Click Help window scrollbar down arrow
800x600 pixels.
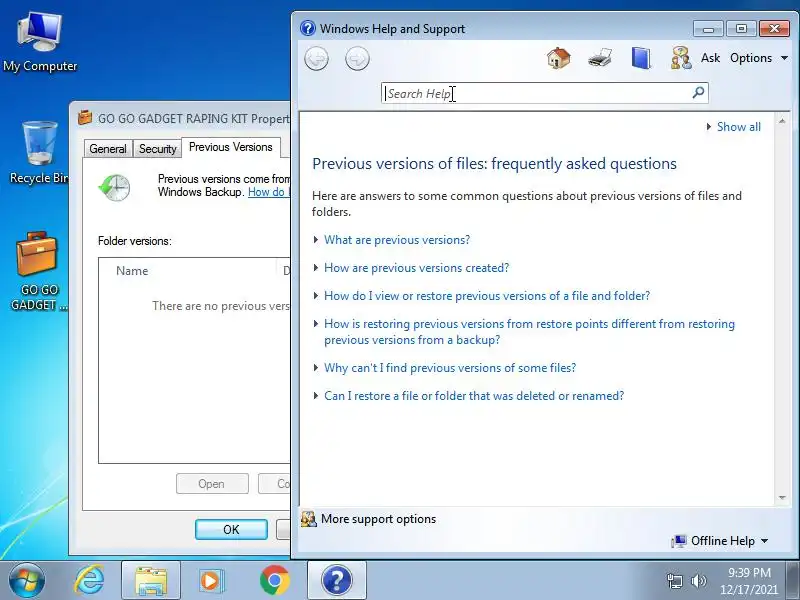pos(782,497)
